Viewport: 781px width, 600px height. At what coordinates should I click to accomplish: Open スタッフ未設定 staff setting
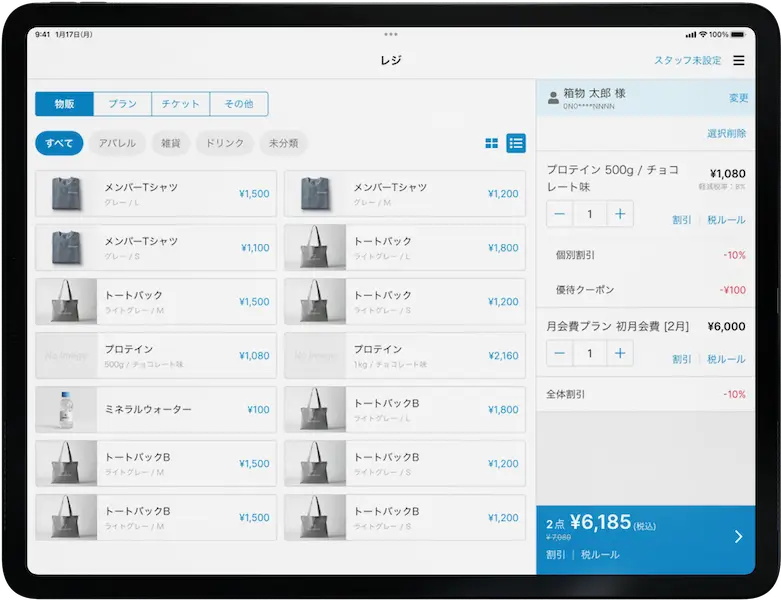coord(687,60)
